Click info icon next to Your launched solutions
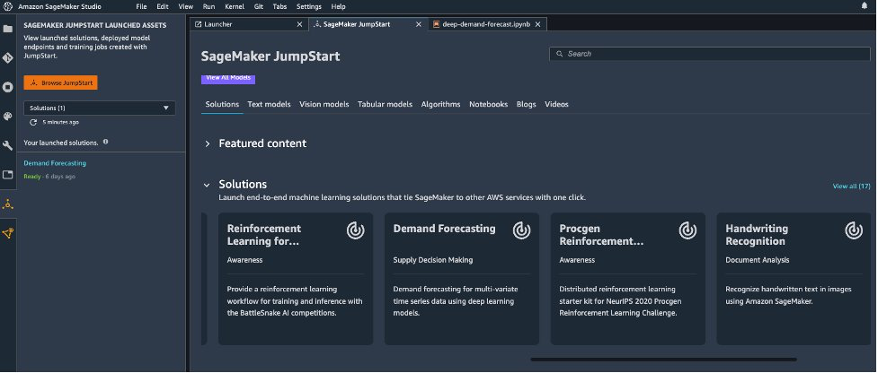 tap(105, 142)
